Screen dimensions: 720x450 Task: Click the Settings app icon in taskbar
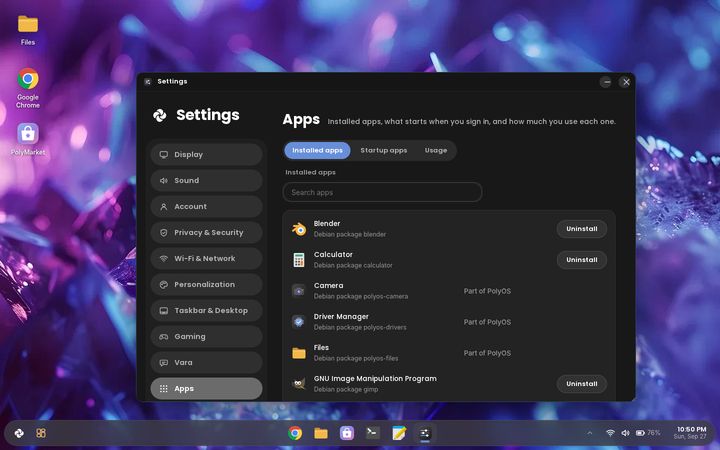425,433
